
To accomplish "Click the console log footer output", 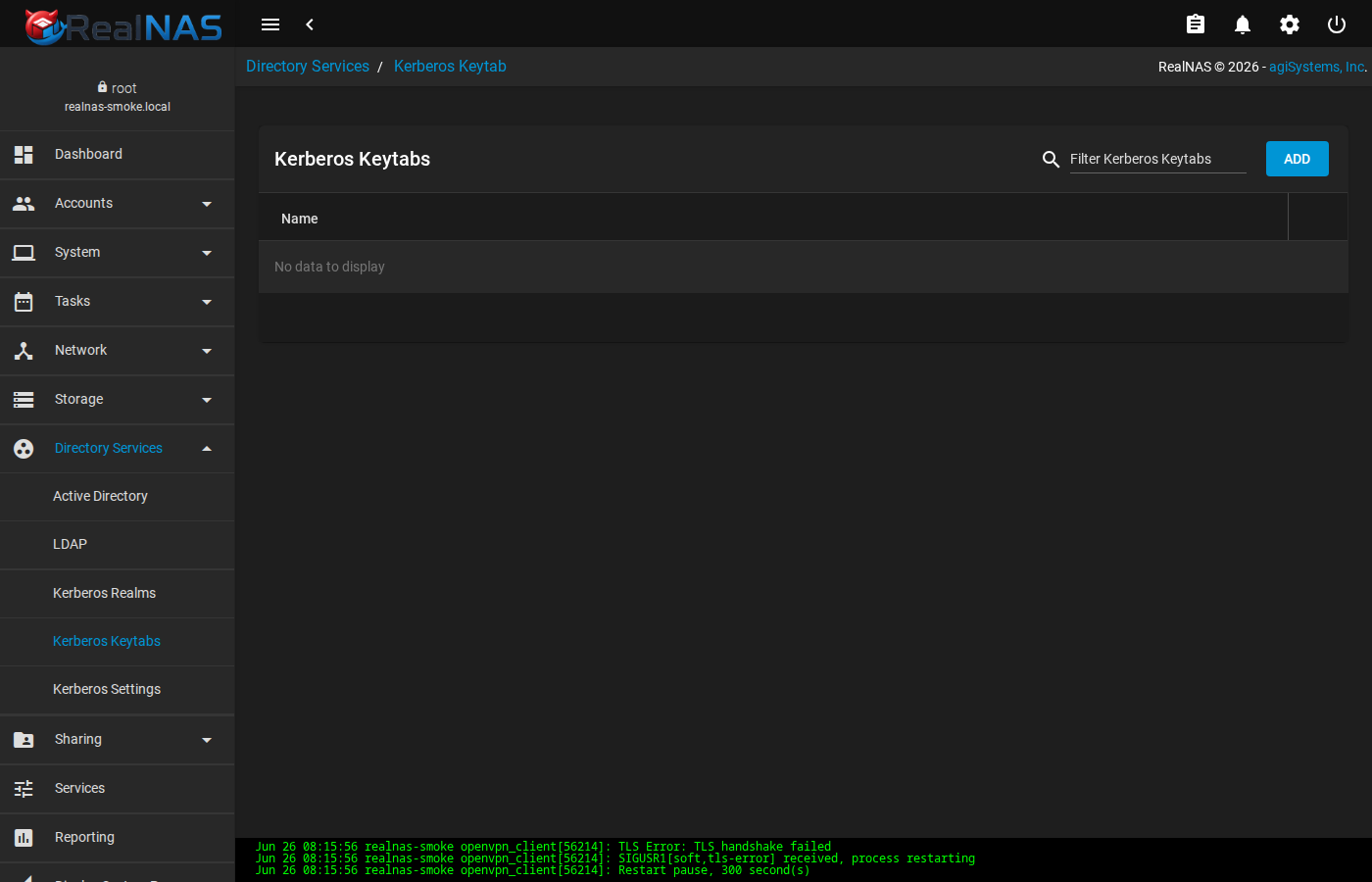I will (804, 859).
